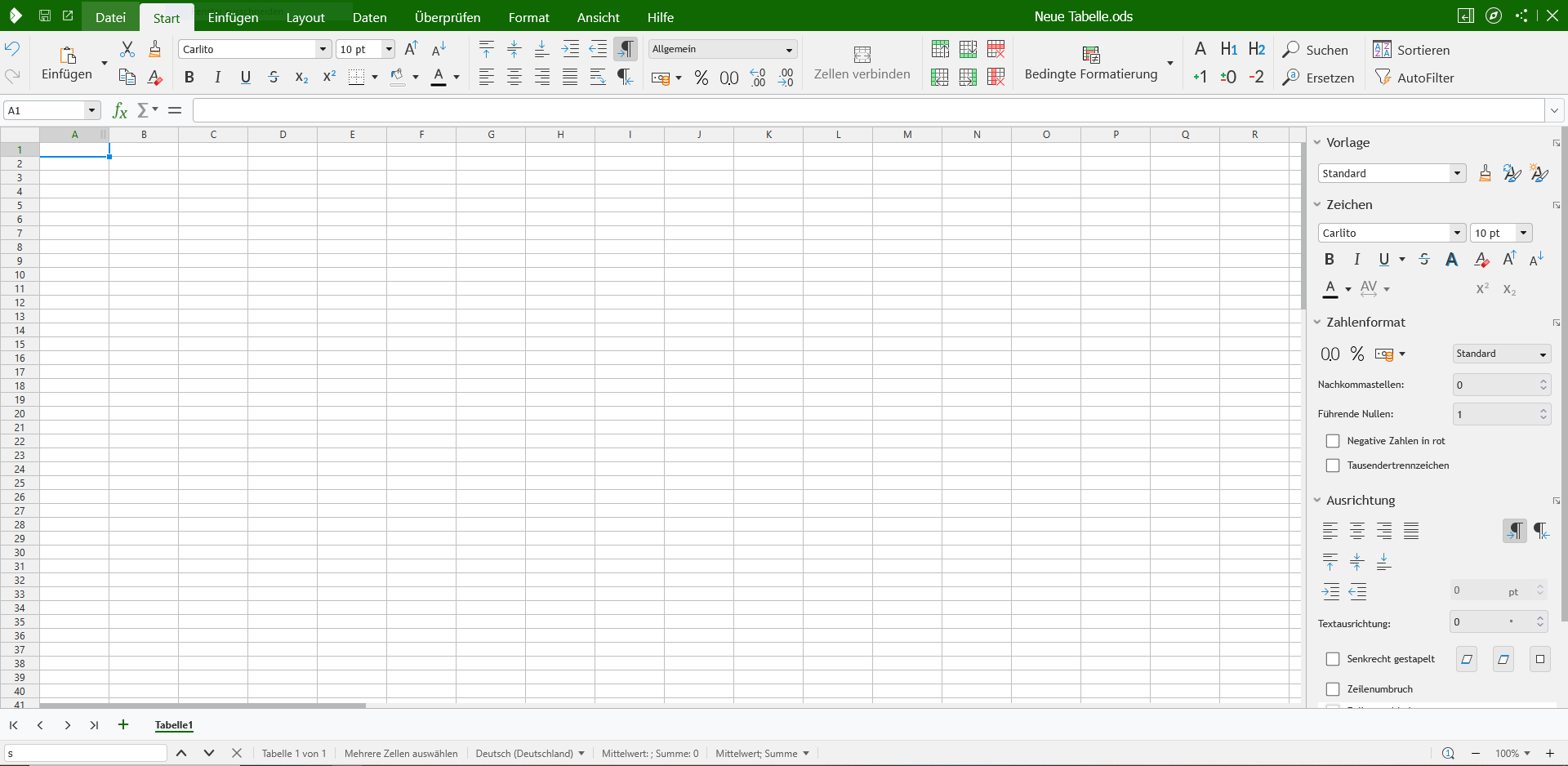Check the Tausendertrennzeichen checkbox
1568x766 pixels.
coord(1333,465)
